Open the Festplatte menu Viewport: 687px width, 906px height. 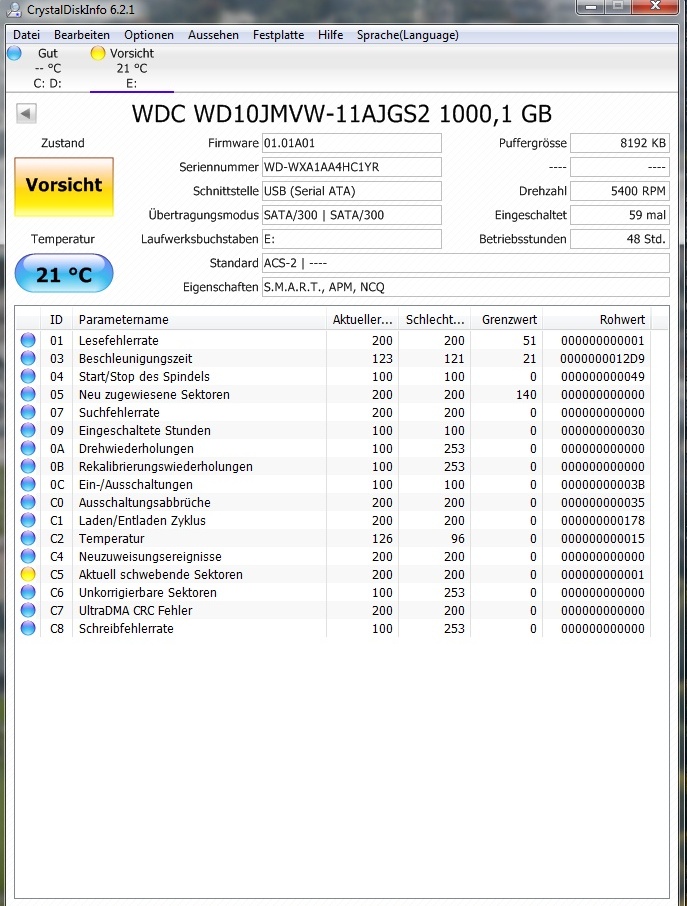pos(278,35)
